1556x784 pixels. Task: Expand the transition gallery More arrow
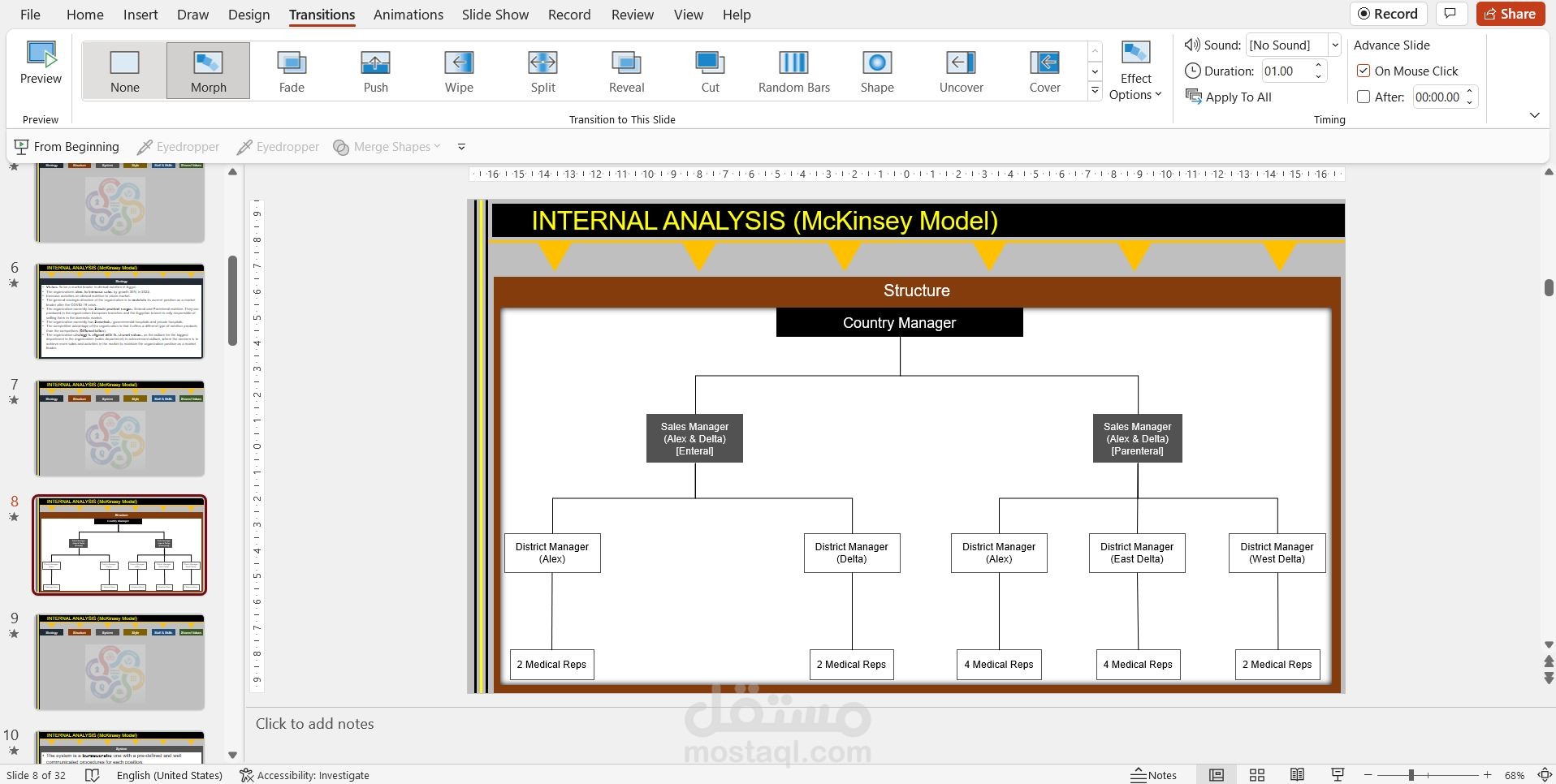click(x=1095, y=91)
